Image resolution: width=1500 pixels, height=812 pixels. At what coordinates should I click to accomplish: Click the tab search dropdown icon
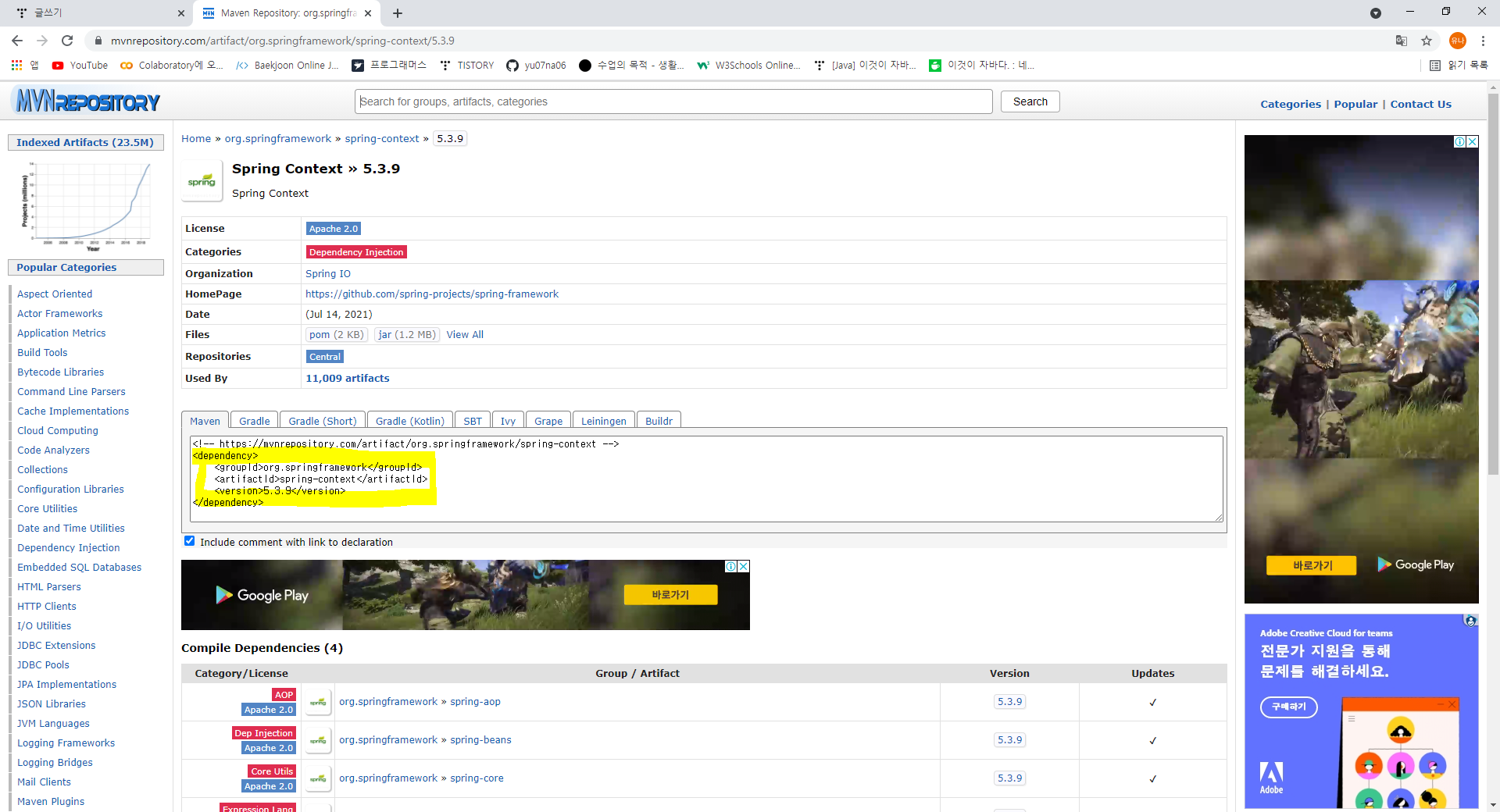click(1376, 13)
